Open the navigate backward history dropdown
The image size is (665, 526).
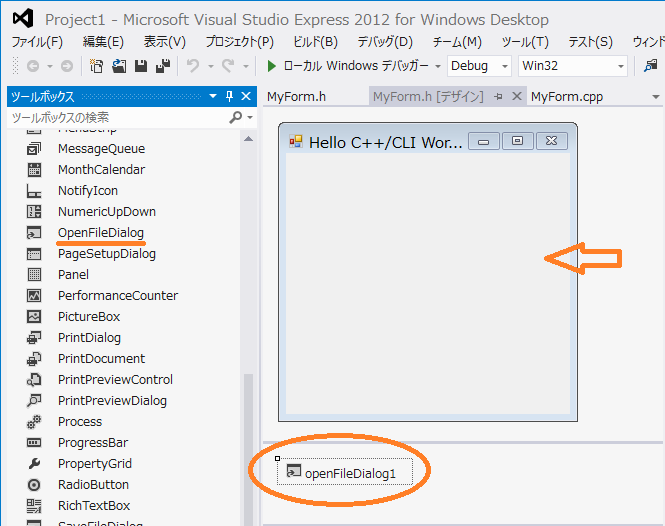[50, 66]
